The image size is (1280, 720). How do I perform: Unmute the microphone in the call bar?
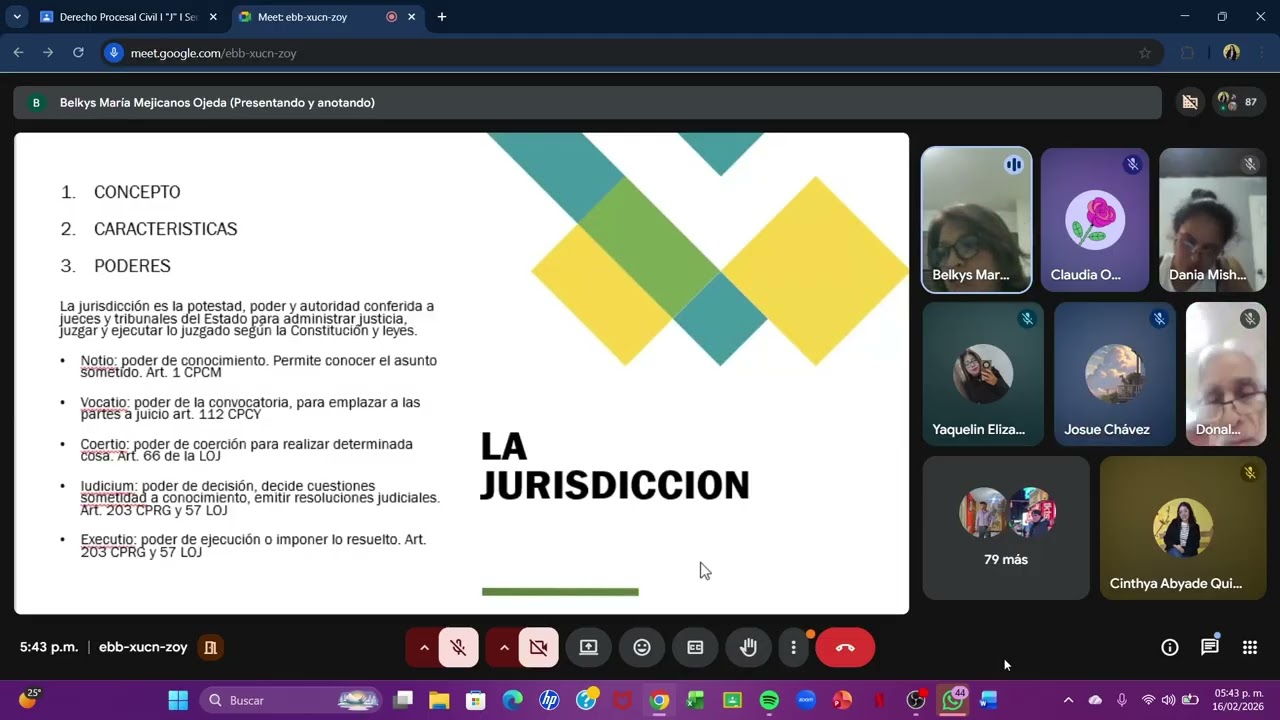tap(458, 647)
